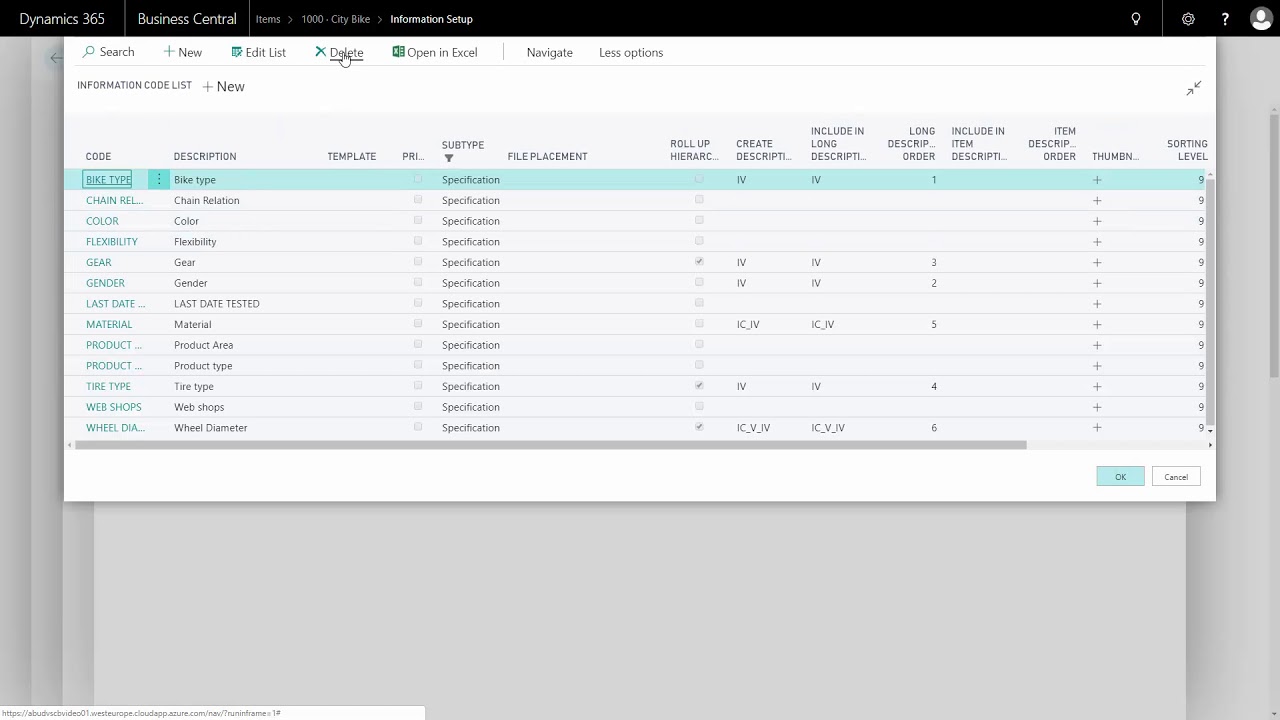Sort by the Description column header
1280x720 pixels.
pos(205,157)
